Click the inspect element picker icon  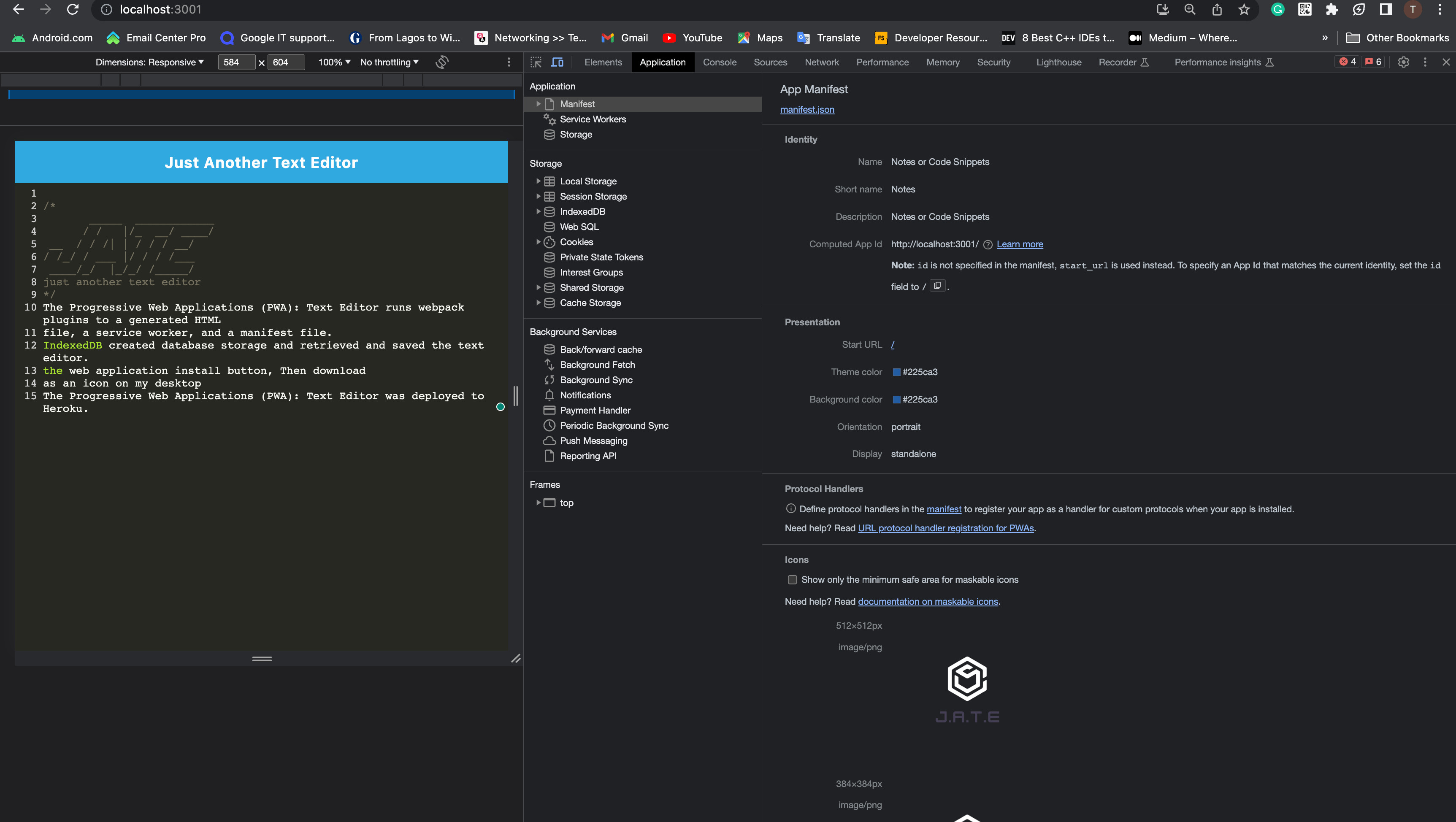[535, 62]
